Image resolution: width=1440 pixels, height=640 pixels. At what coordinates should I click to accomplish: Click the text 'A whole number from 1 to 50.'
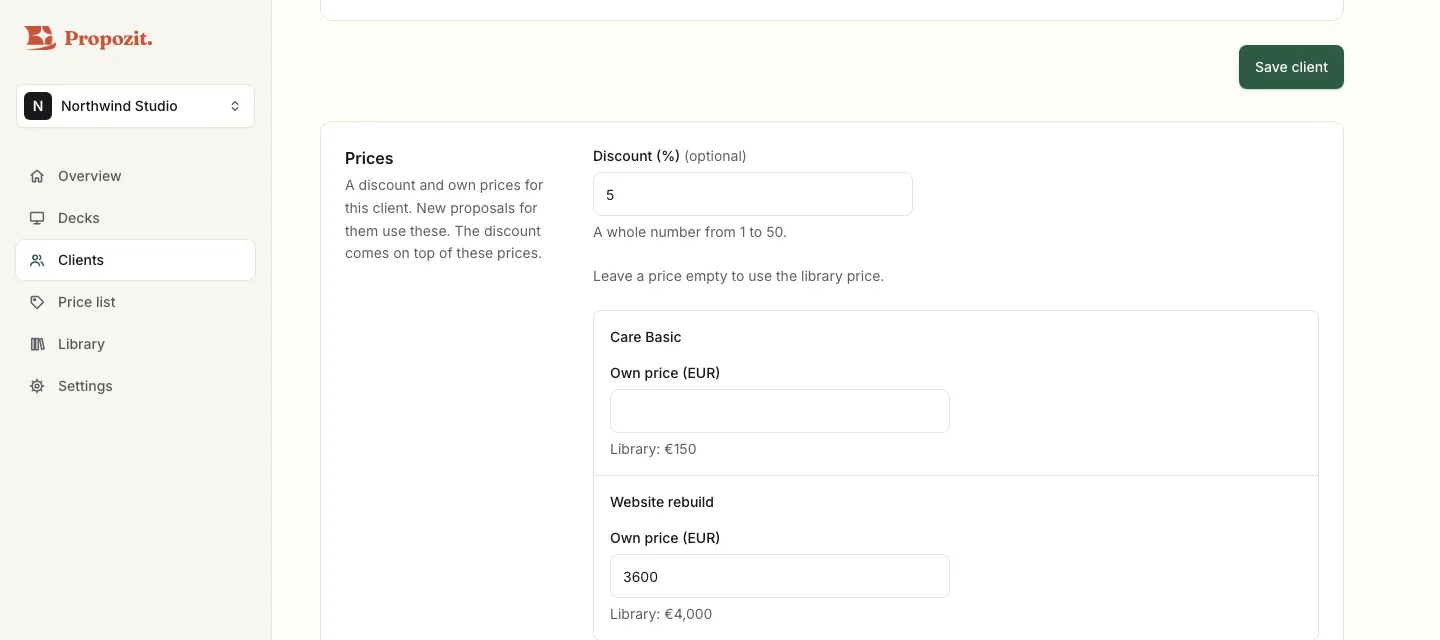(690, 232)
